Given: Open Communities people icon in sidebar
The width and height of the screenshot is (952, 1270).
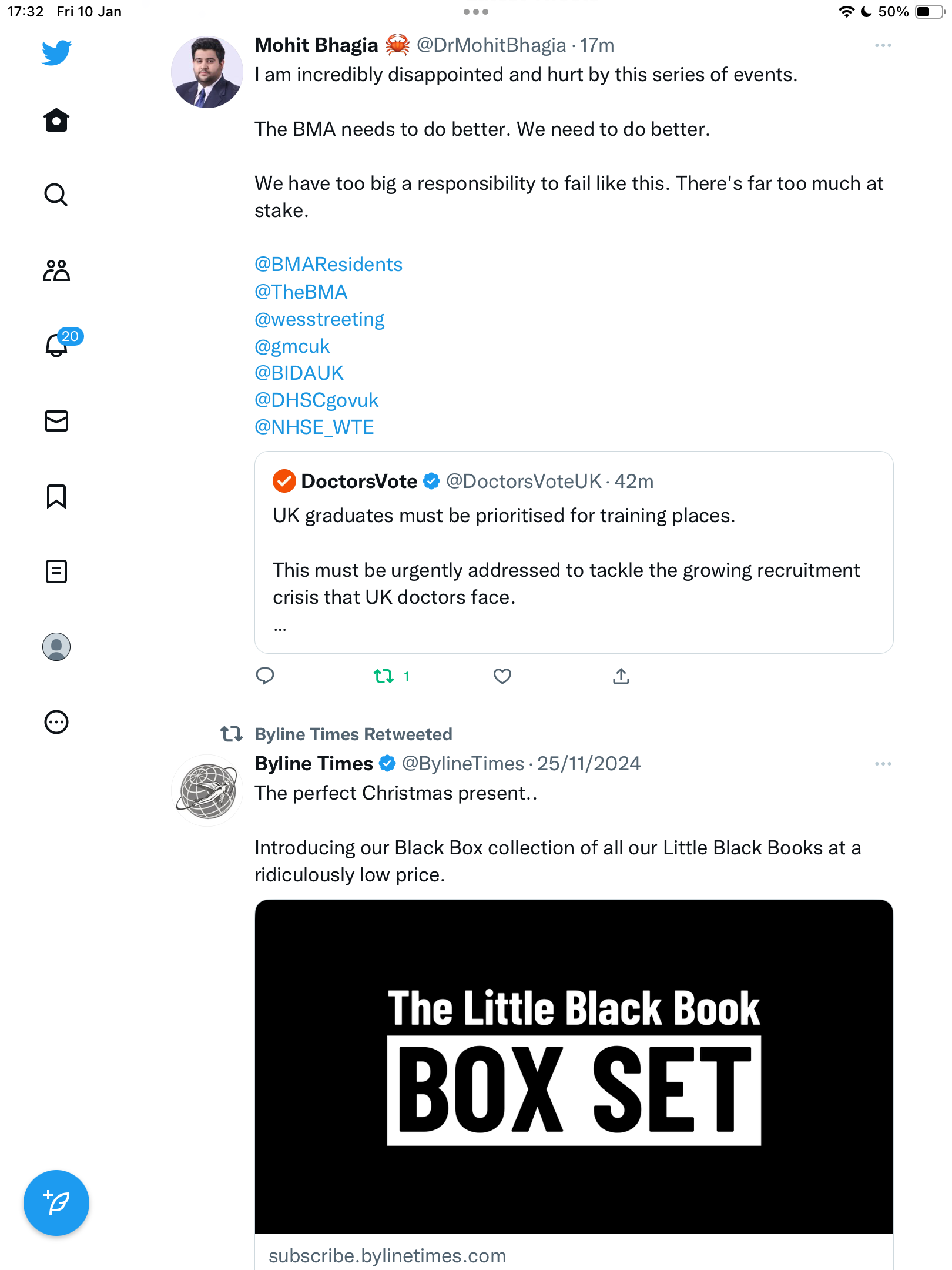Looking at the screenshot, I should pyautogui.click(x=56, y=270).
